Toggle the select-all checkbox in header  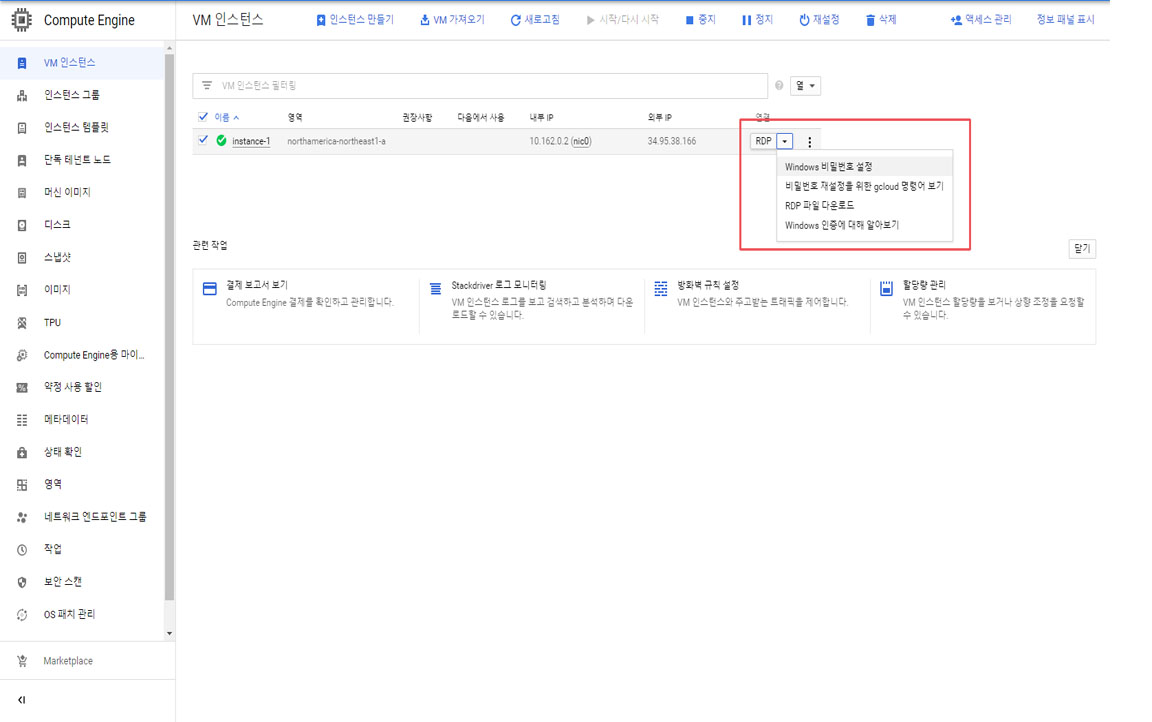click(203, 117)
